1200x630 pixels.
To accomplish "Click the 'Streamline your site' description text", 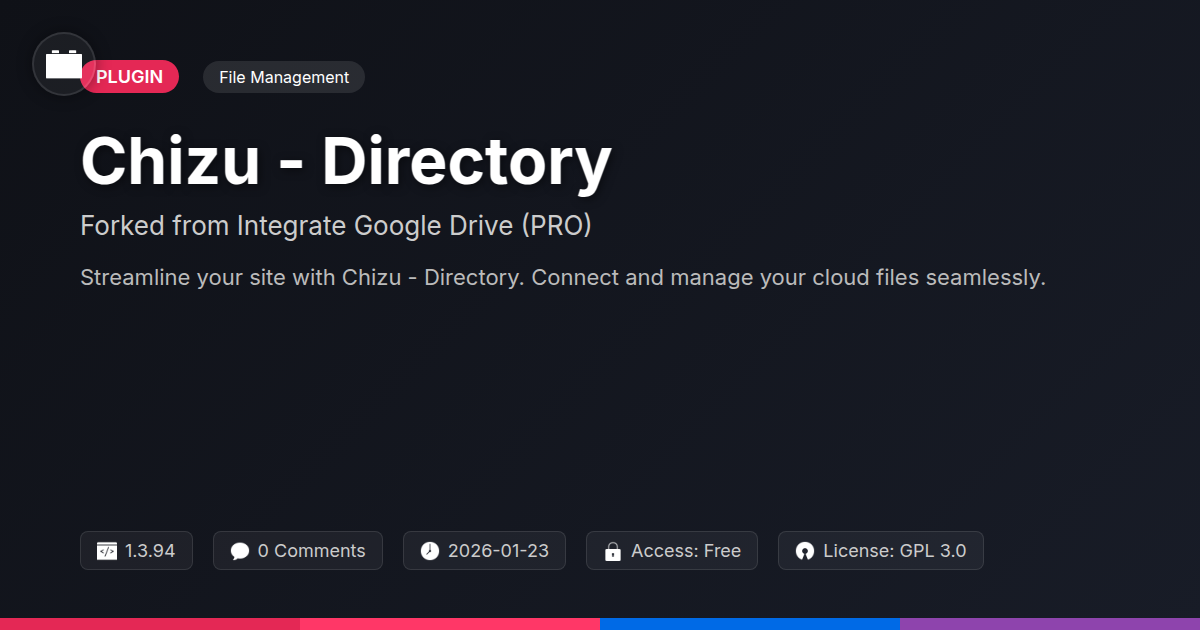I will pos(563,277).
